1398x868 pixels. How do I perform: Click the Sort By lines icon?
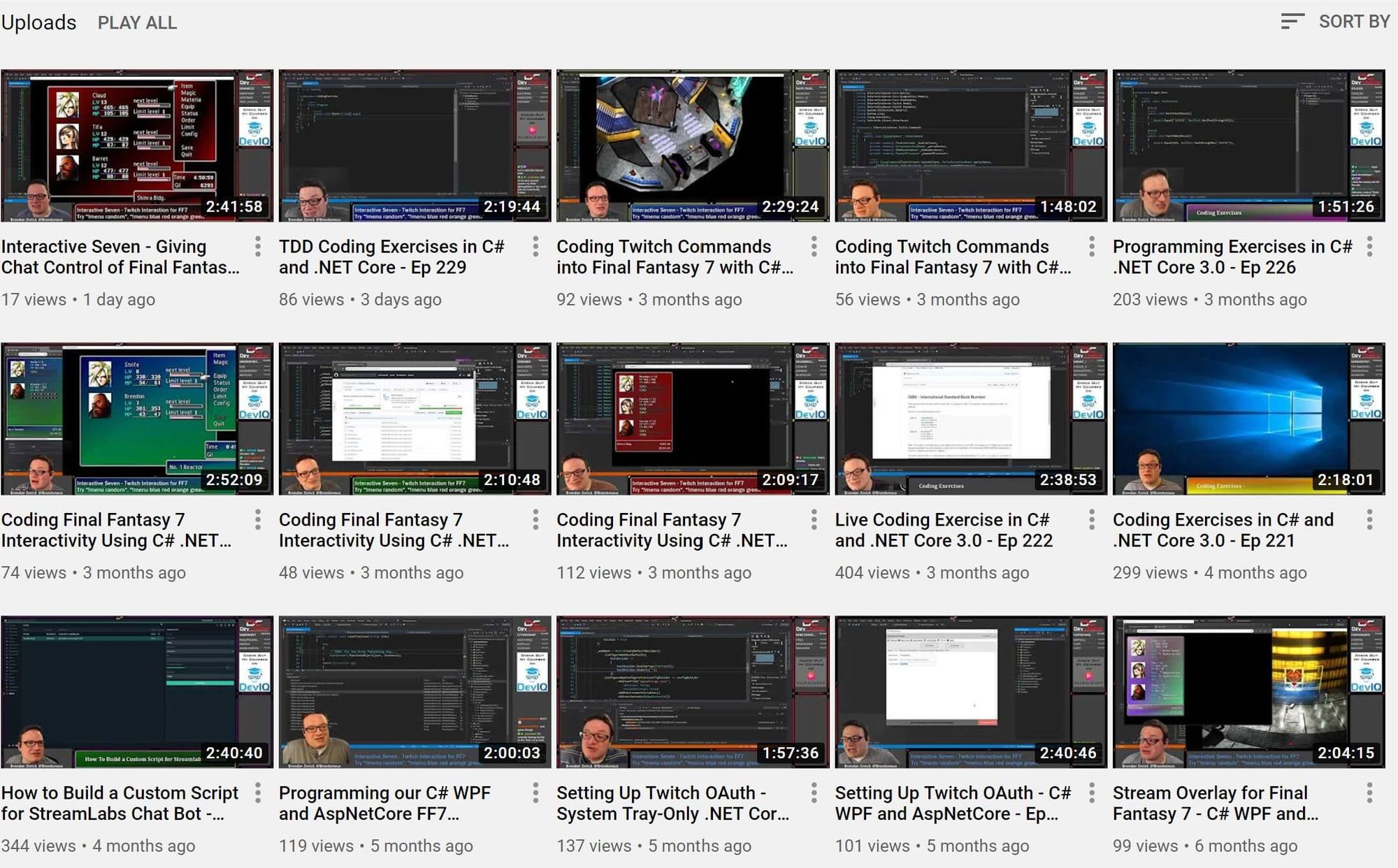[1292, 22]
